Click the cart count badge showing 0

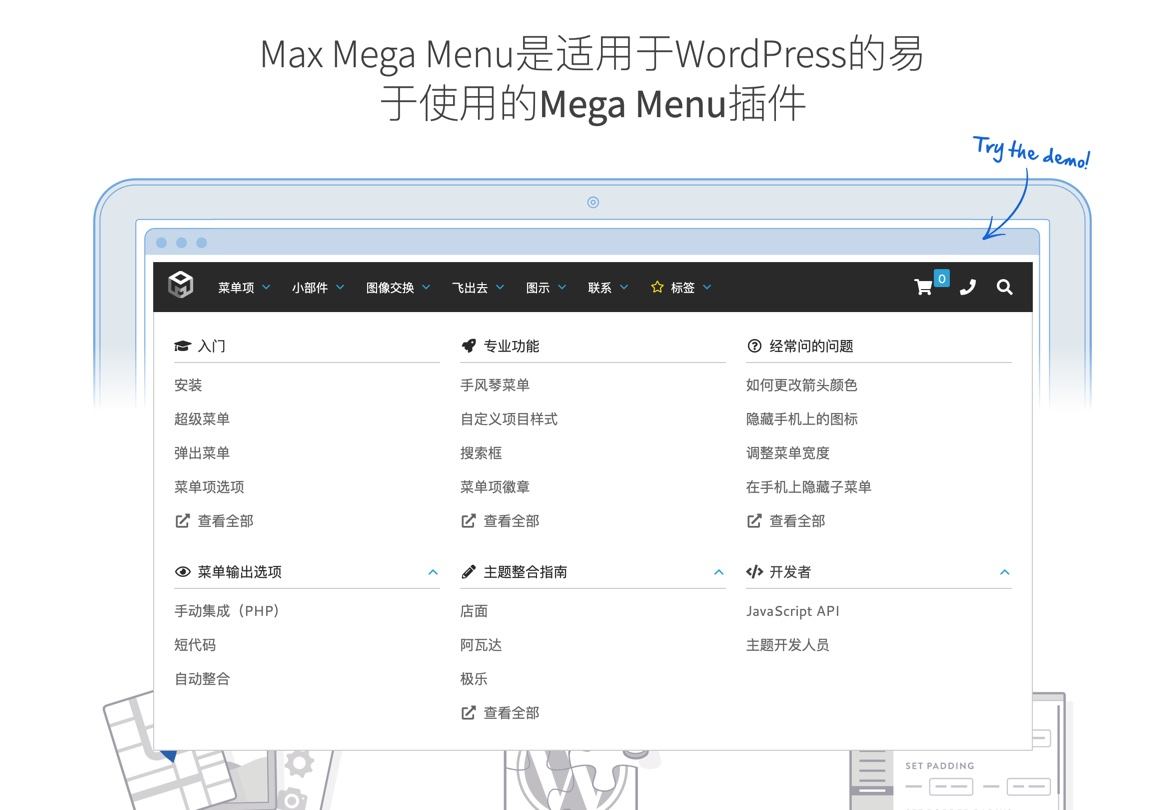pyautogui.click(x=941, y=279)
